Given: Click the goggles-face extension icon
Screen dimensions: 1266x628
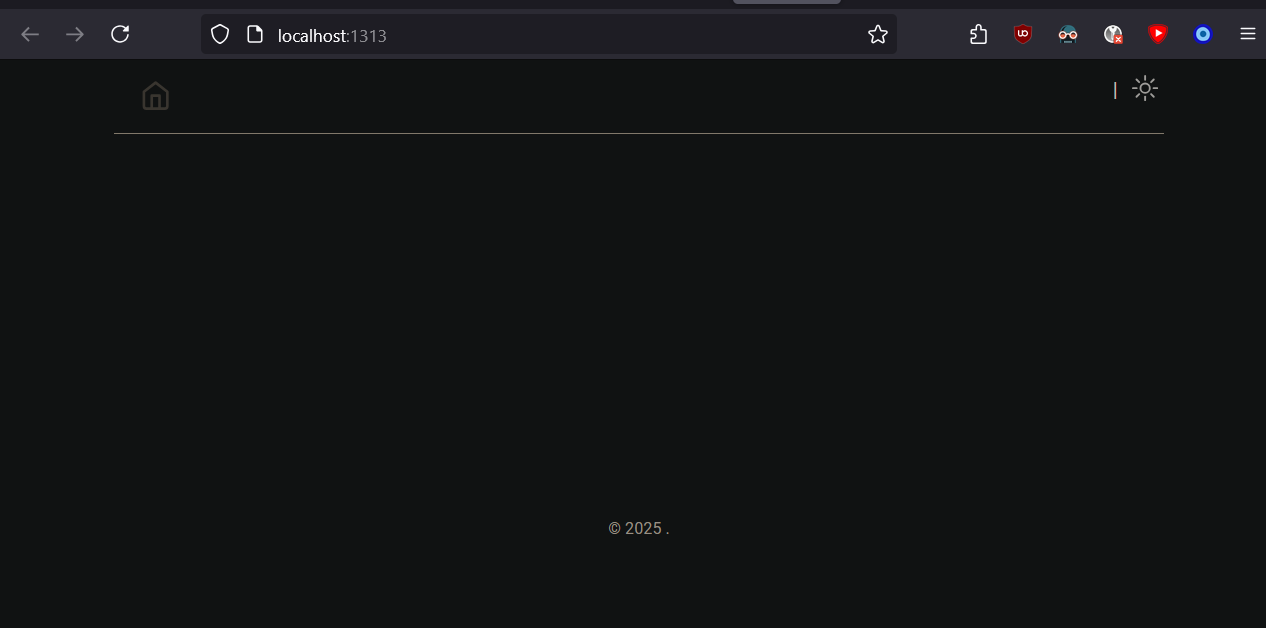Looking at the screenshot, I should click(1068, 34).
